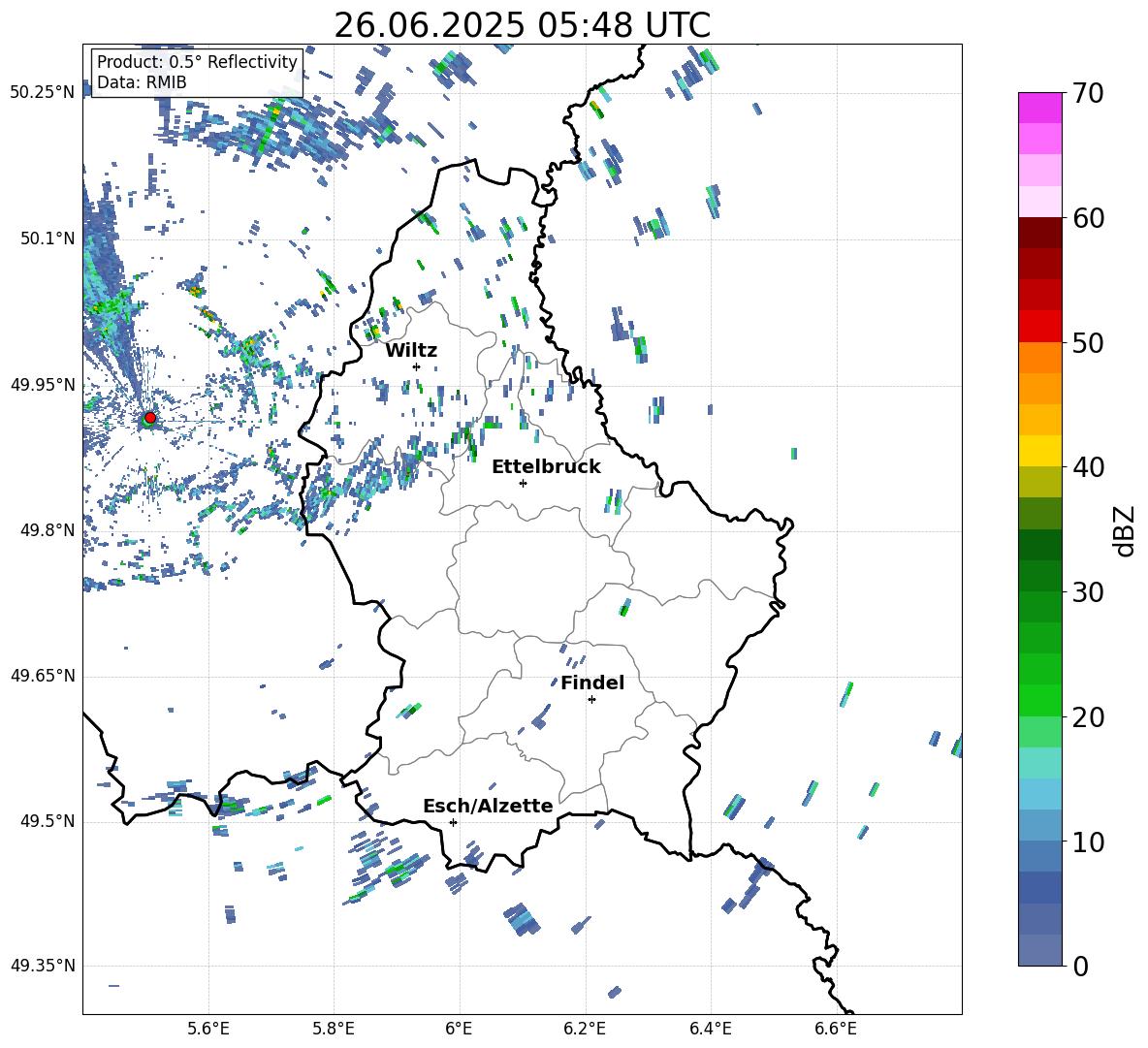Click the red radar site marker
The image size is (1148, 1048).
click(x=149, y=418)
